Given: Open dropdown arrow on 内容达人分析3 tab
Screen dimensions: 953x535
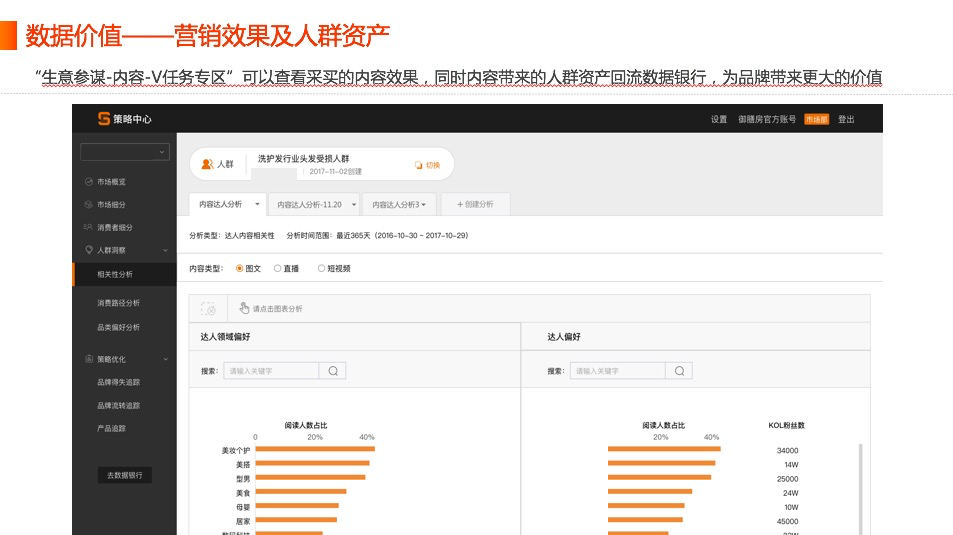Looking at the screenshot, I should pyautogui.click(x=424, y=205).
